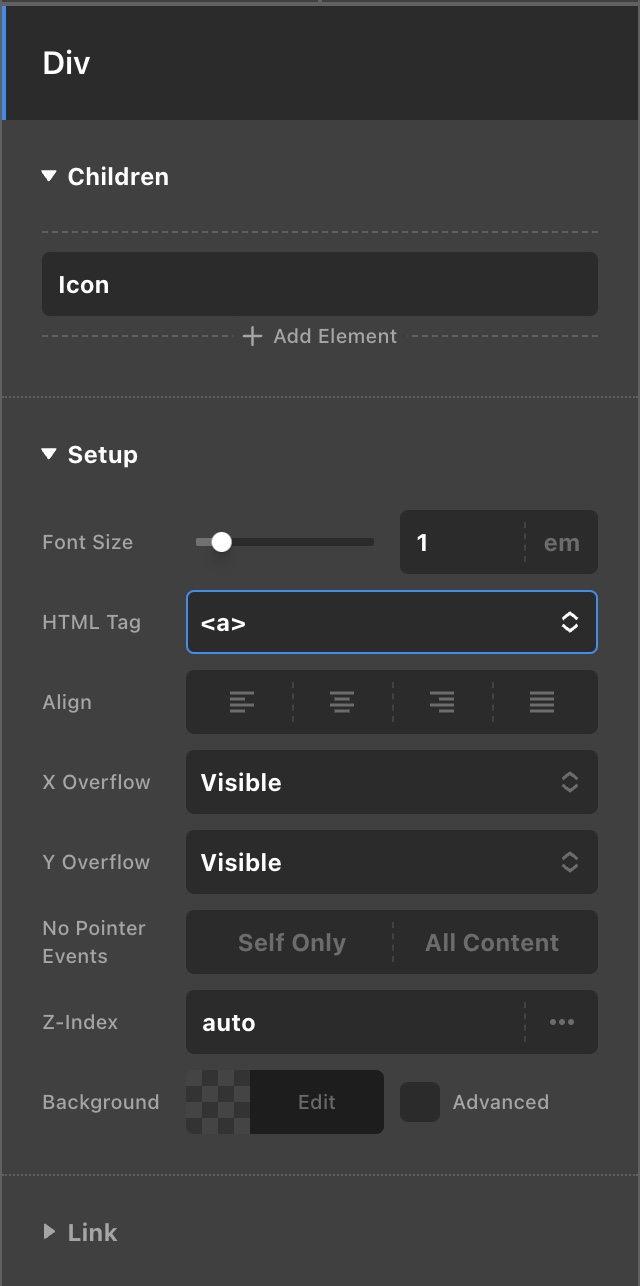
Task: Click the Font Size slider handle
Action: (222, 542)
